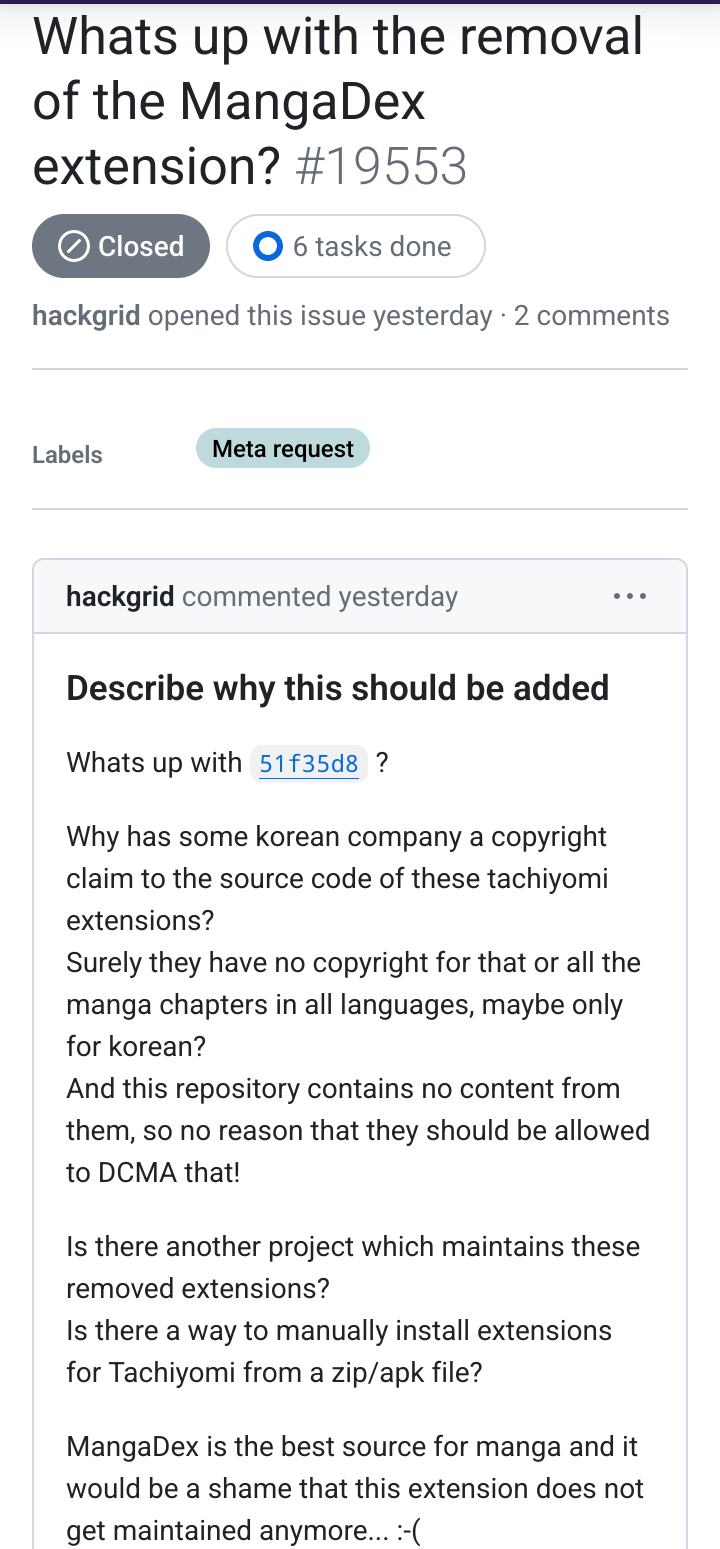The image size is (720, 1549).
Task: Open commit link 51f35d8
Action: pos(308,764)
